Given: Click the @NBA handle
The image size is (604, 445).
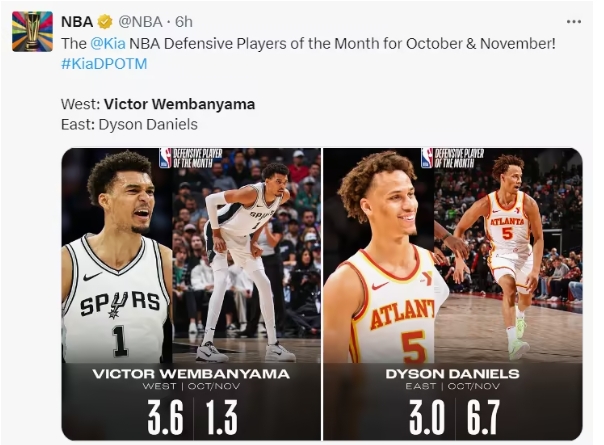Looking at the screenshot, I should pyautogui.click(x=144, y=22).
